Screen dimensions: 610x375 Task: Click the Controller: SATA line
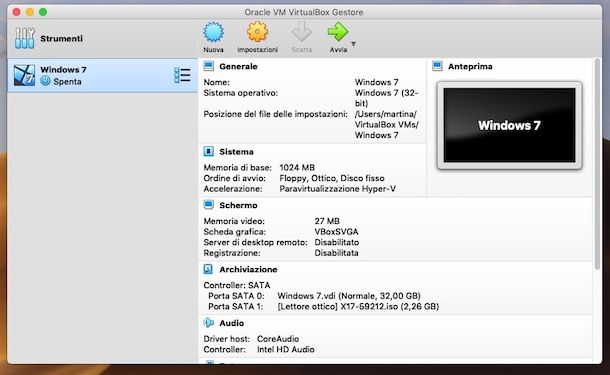(x=237, y=285)
